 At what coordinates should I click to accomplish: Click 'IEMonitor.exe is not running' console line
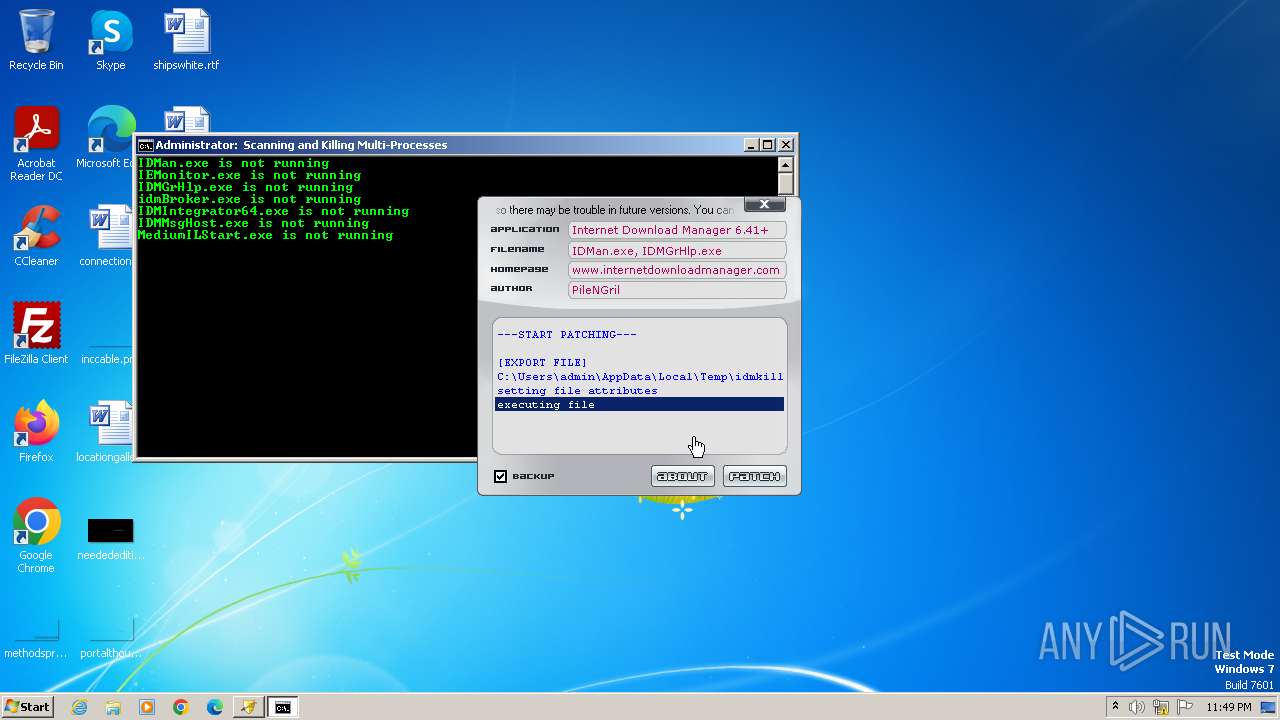249,175
